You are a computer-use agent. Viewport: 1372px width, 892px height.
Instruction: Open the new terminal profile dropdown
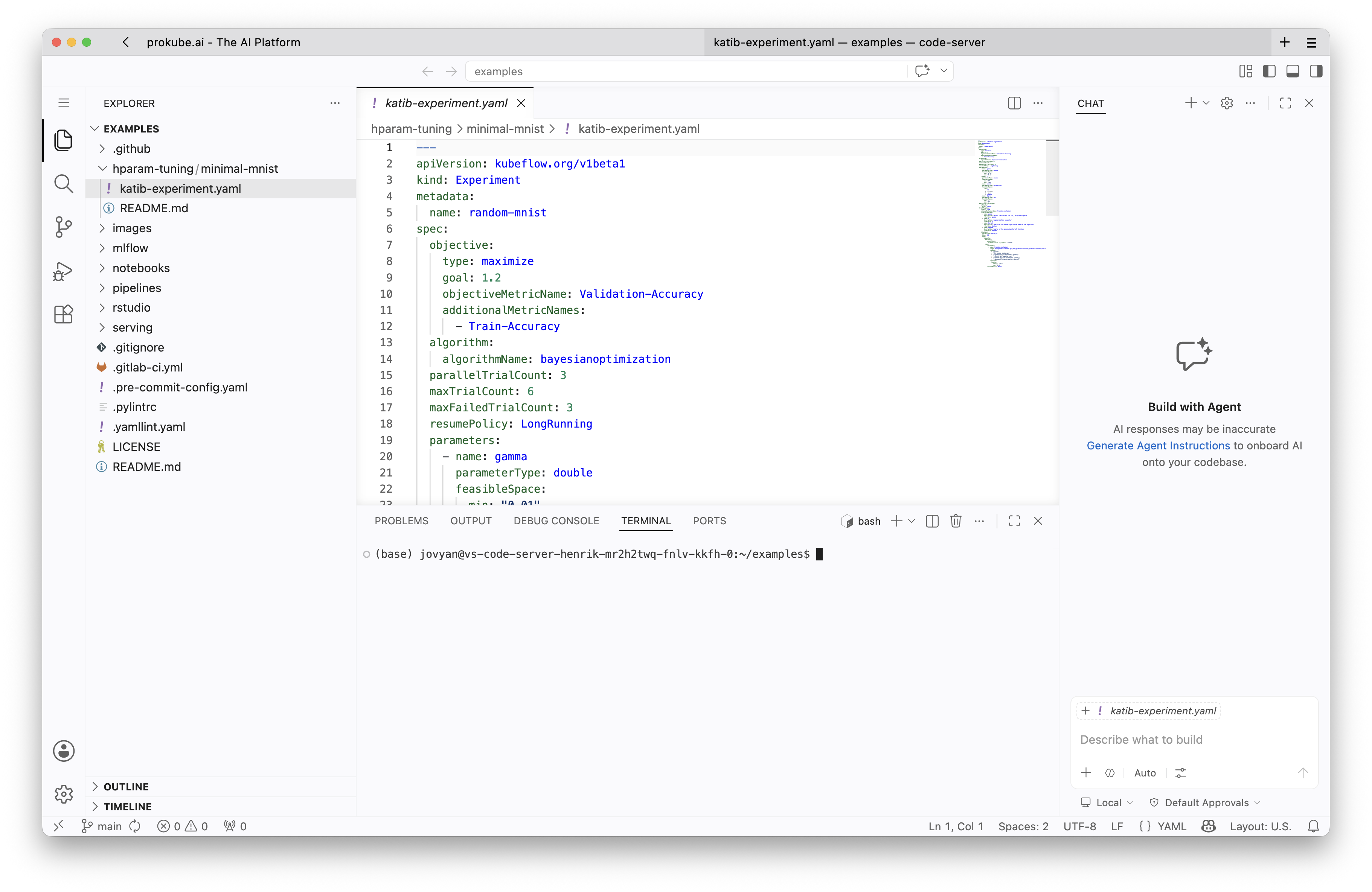point(912,521)
